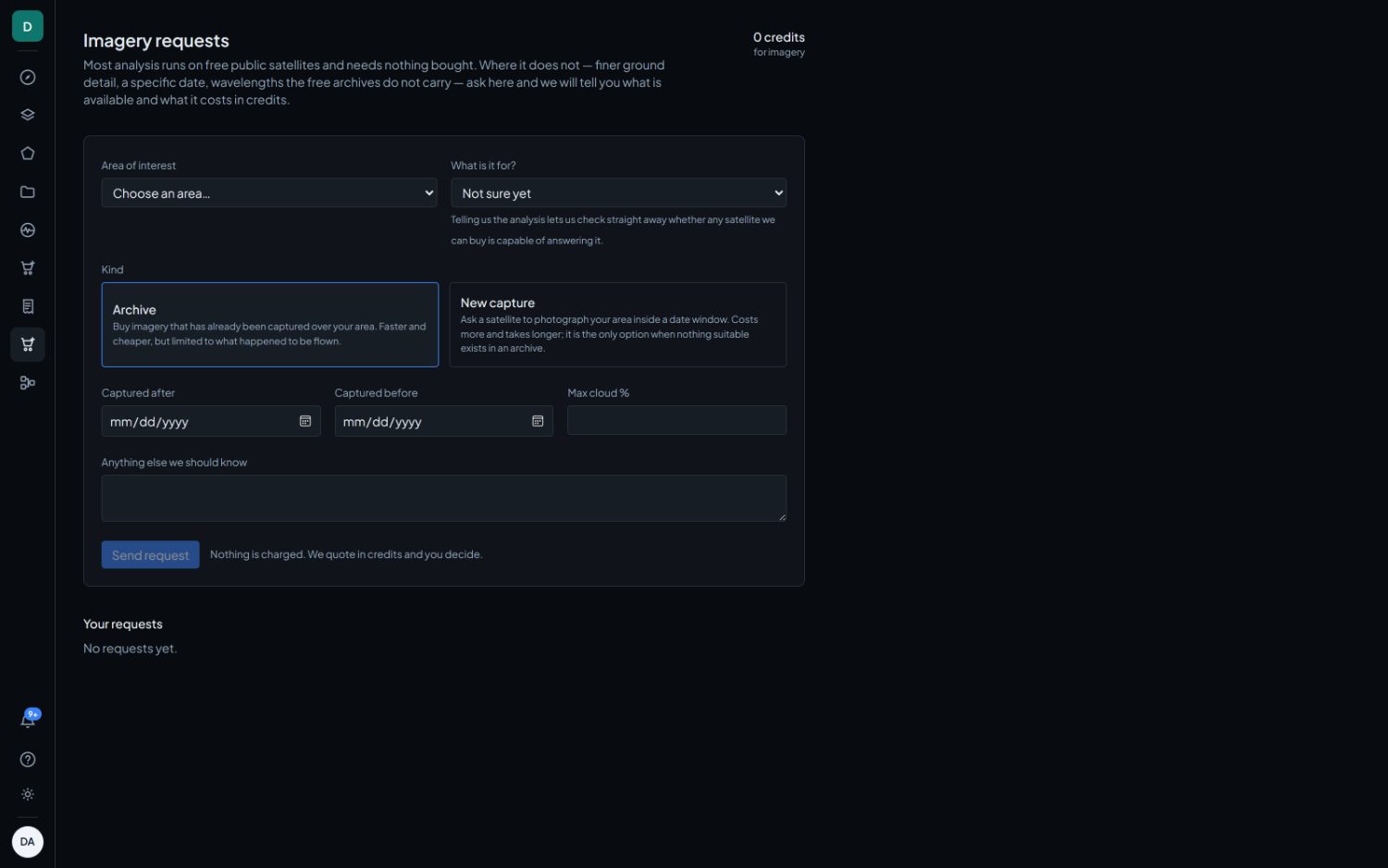Open the What is it for dropdown
Screen dimensions: 1388x868
click(x=618, y=193)
